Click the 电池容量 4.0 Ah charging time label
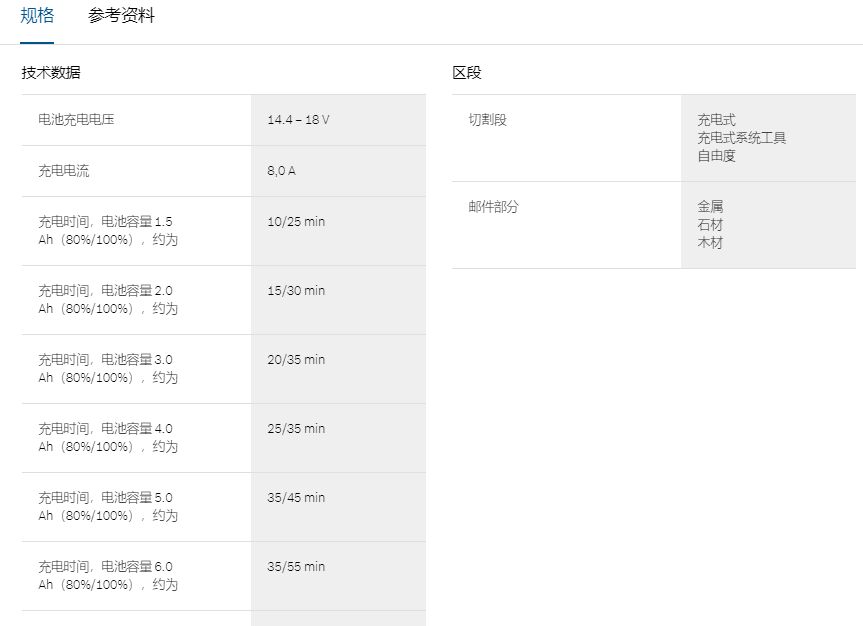The width and height of the screenshot is (863, 626). tap(108, 437)
